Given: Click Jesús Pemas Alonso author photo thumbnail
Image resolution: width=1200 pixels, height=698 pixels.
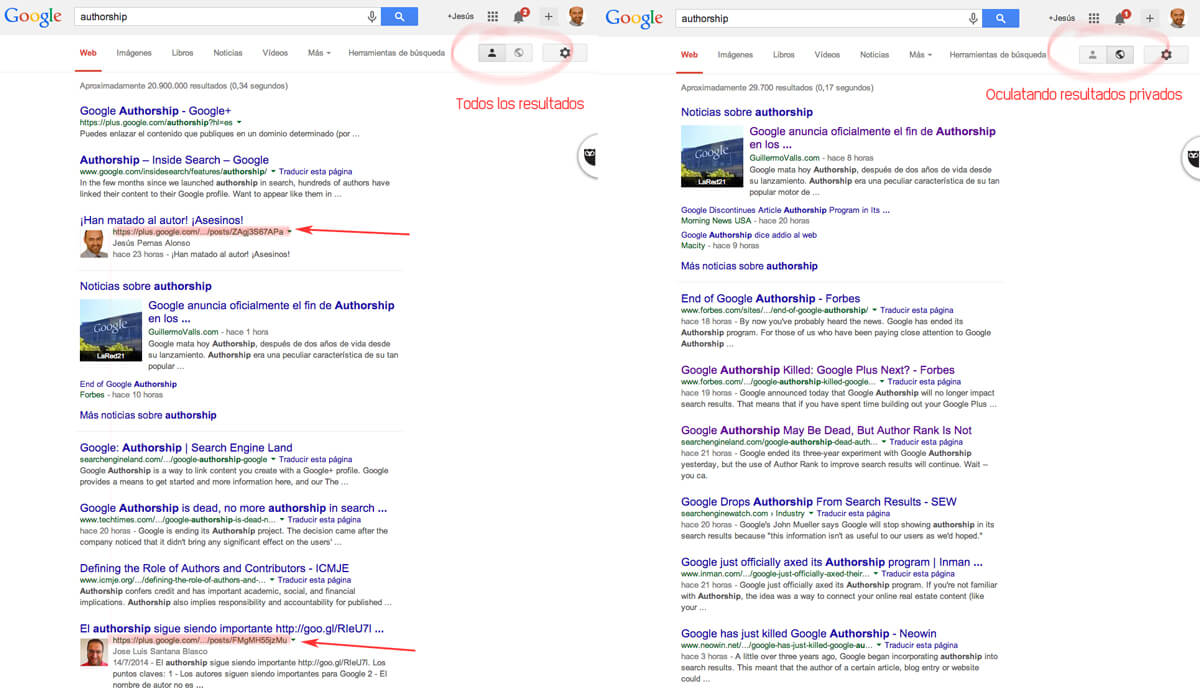Looking at the screenshot, I should pos(94,243).
